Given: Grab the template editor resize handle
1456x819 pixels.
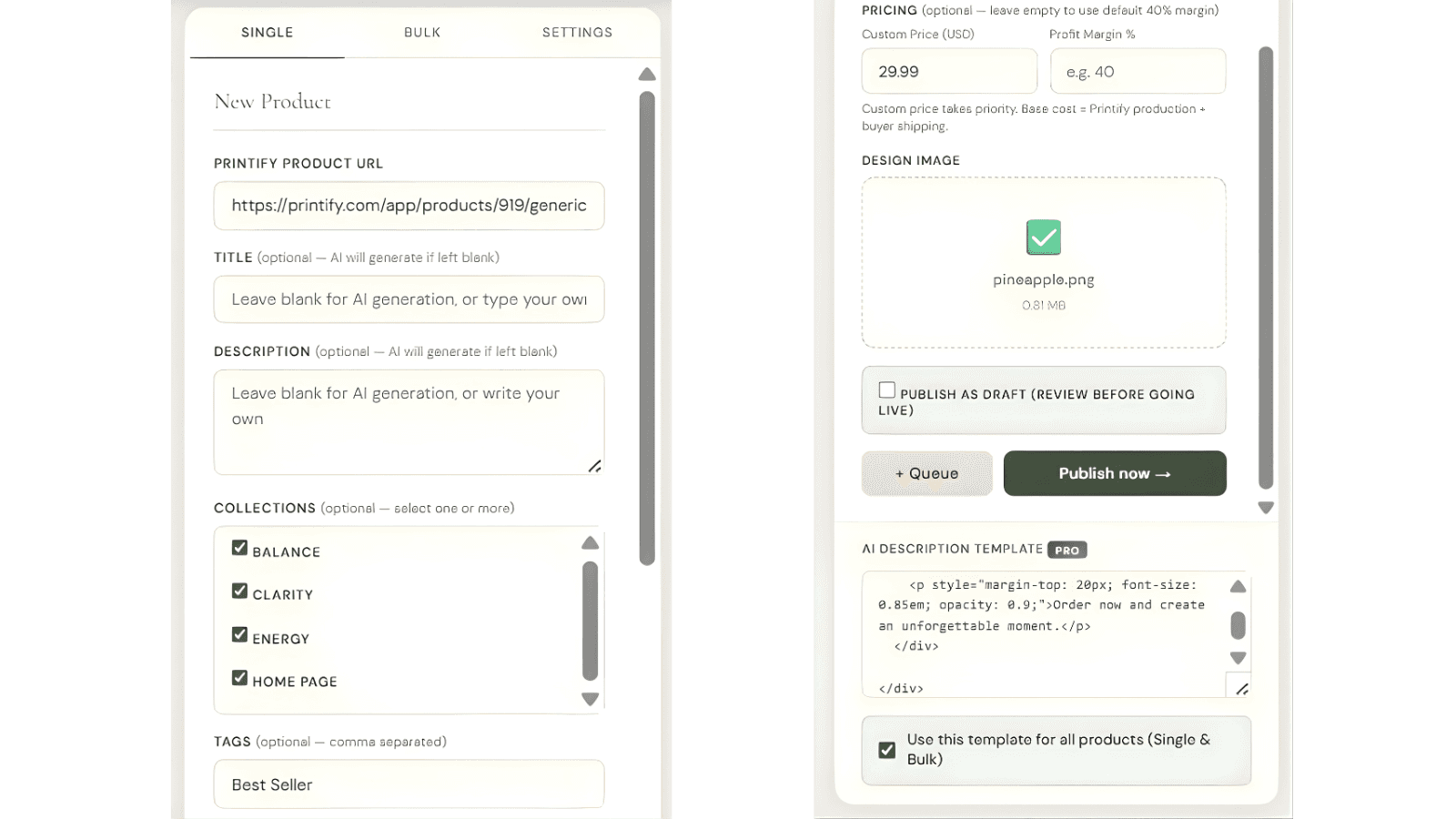Looking at the screenshot, I should click(x=1242, y=689).
